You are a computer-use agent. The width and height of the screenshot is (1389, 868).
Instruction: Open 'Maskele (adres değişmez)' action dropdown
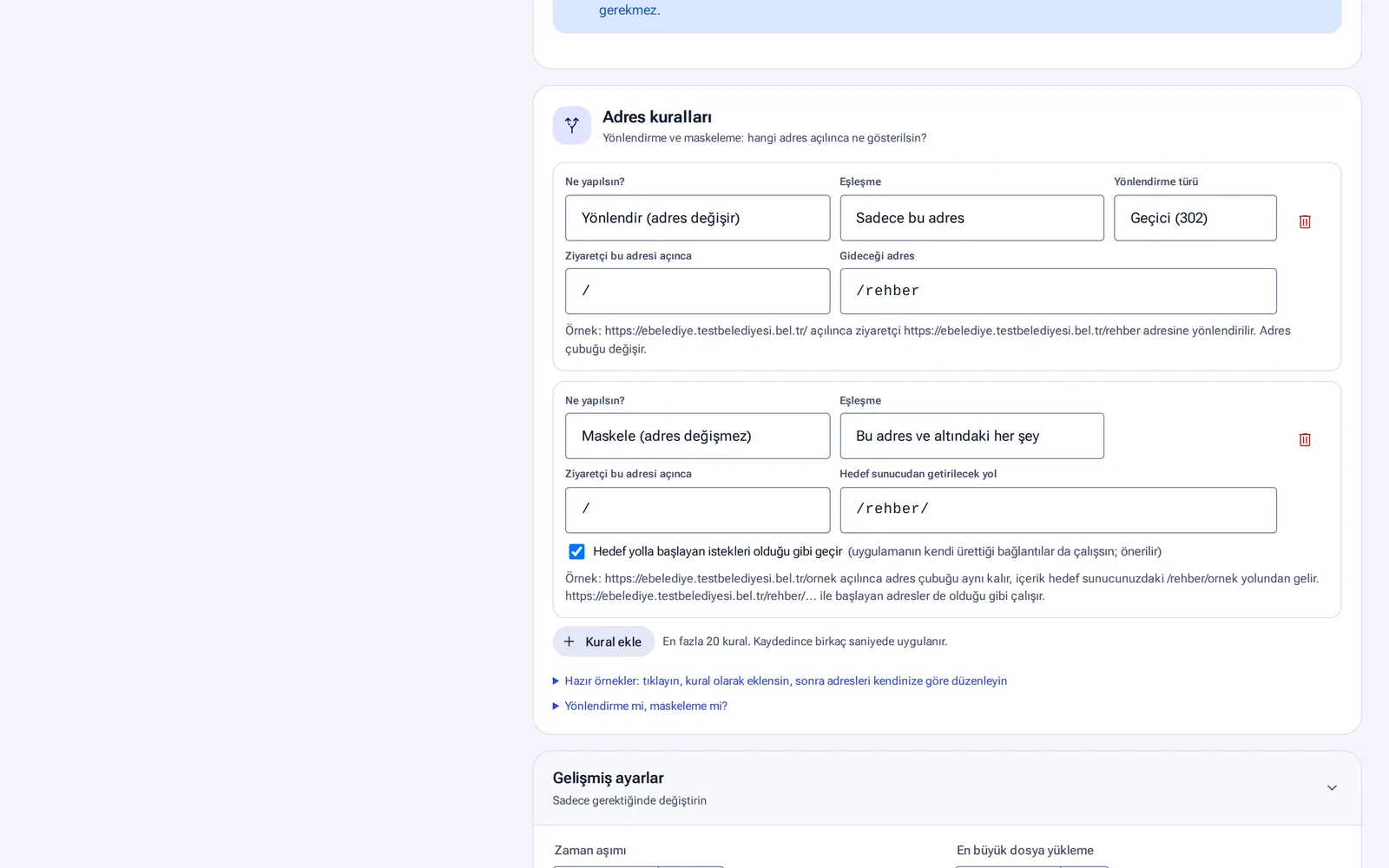coord(697,436)
